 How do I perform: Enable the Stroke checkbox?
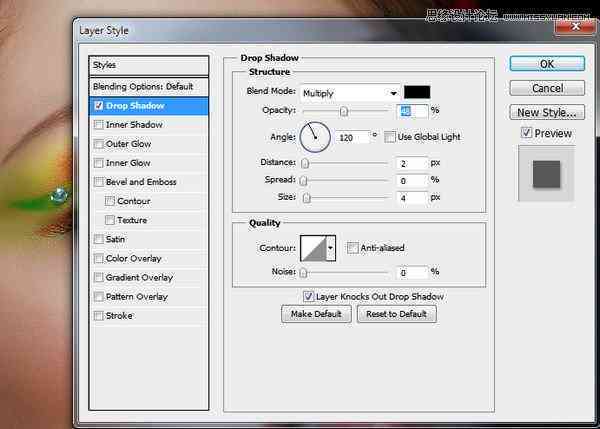point(98,316)
